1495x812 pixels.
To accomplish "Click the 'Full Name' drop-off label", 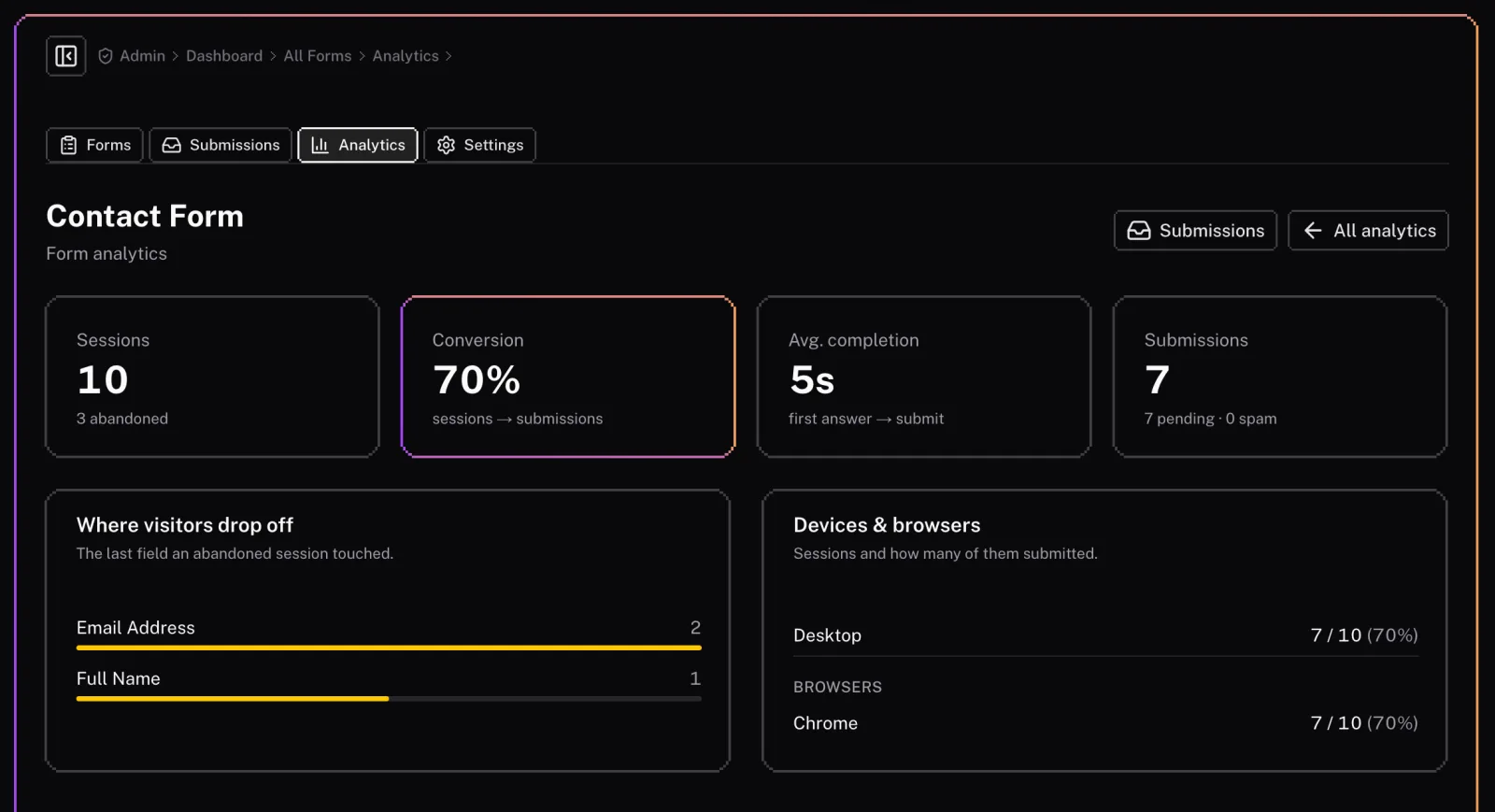I will coord(119,678).
